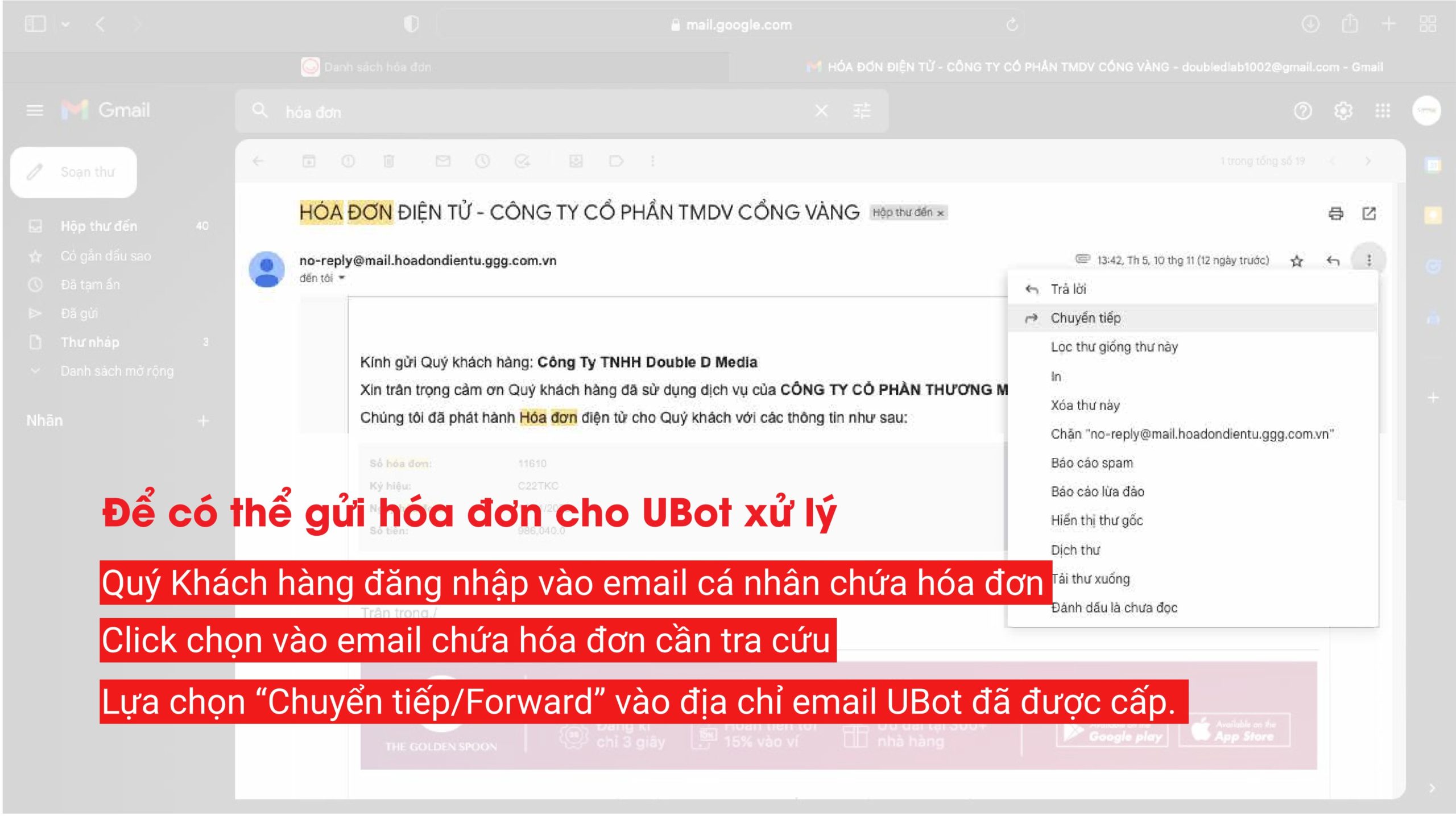This screenshot has height=819, width=1456.
Task: Show search filter options
Action: click(x=862, y=111)
